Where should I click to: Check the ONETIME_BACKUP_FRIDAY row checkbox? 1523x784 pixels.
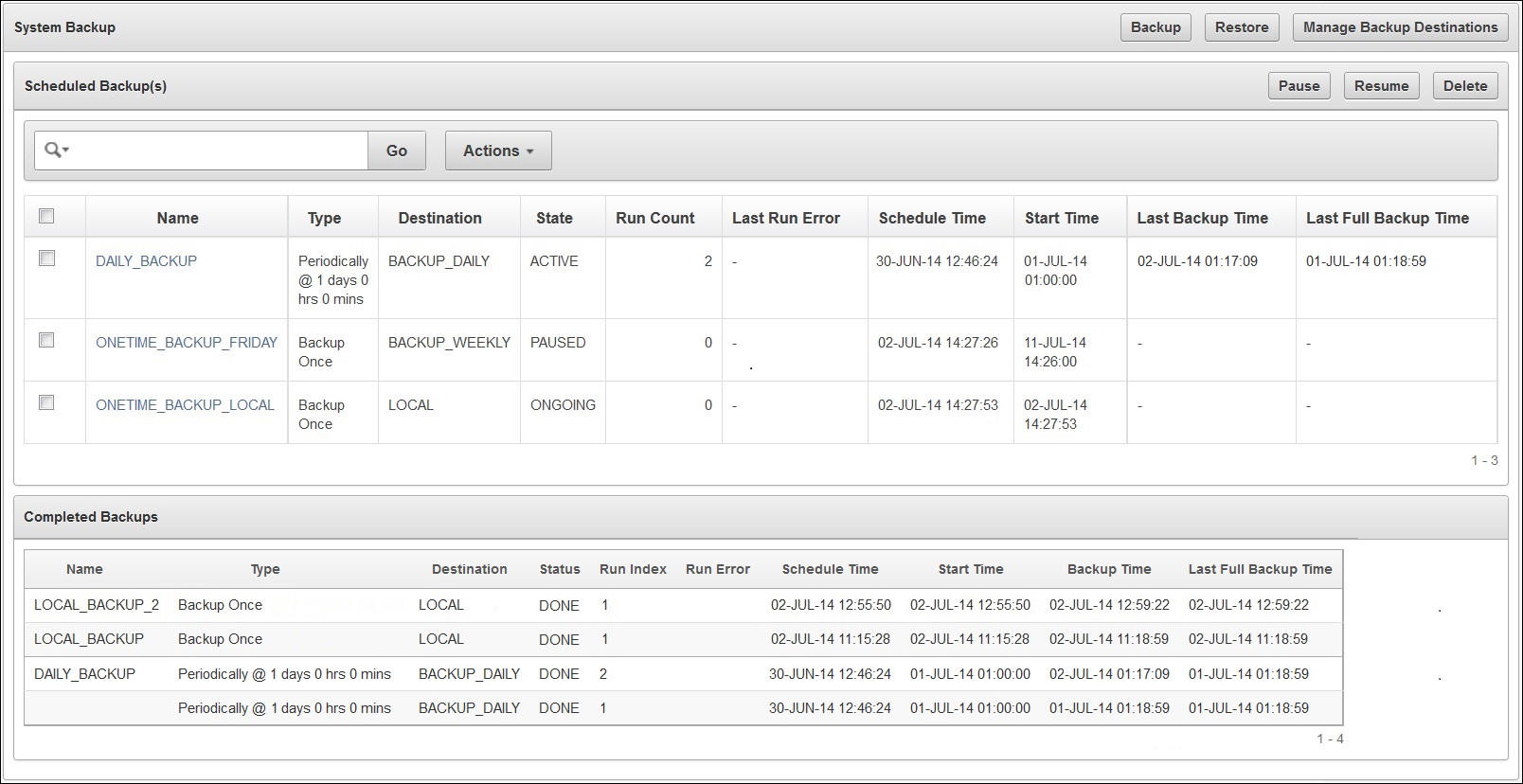(x=46, y=340)
